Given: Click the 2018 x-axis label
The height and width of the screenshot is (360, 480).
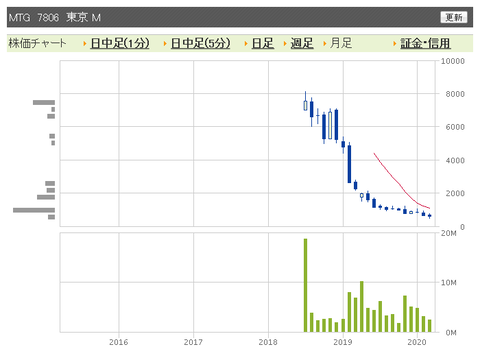Looking at the screenshot, I should pos(268,342).
